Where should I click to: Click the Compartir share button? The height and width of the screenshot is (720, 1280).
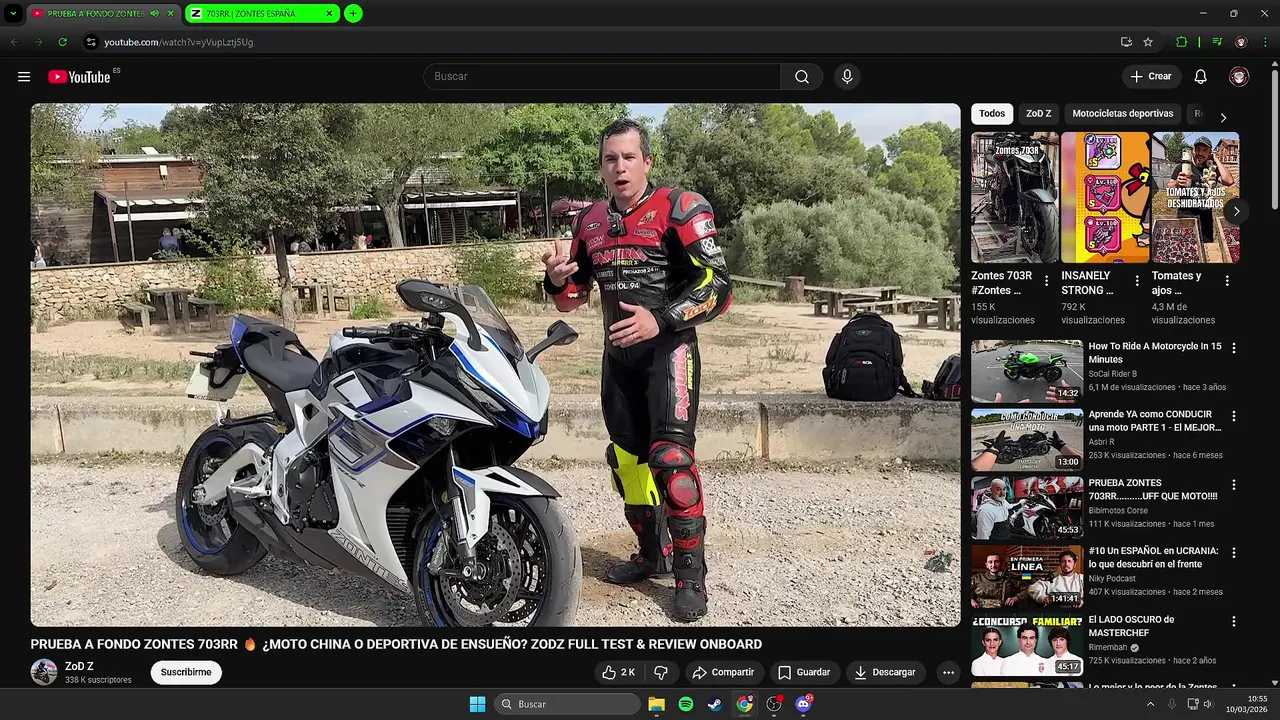(x=723, y=672)
